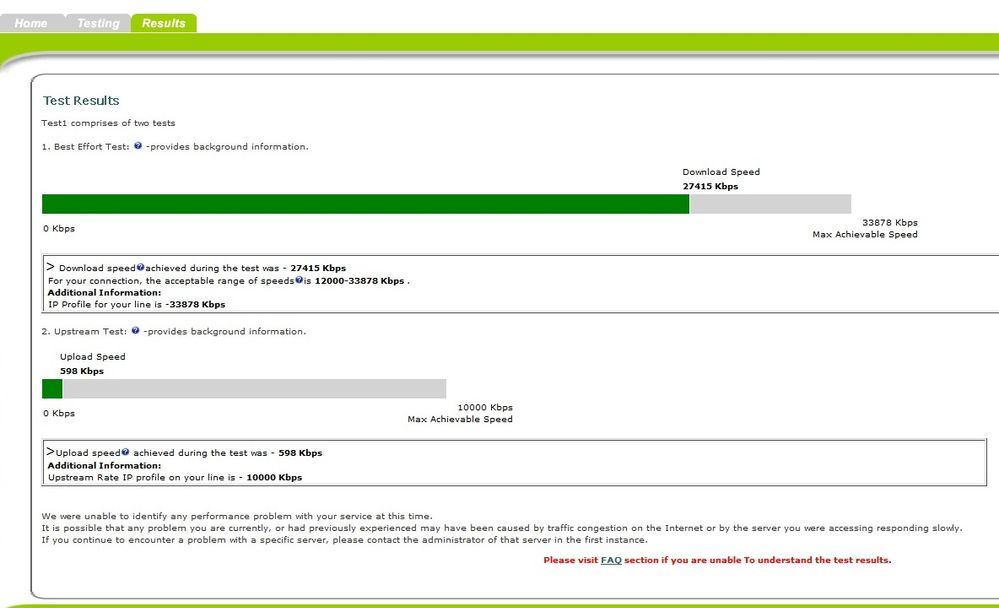
Task: Click 'Please visit' red notice text
Action: (x=717, y=560)
